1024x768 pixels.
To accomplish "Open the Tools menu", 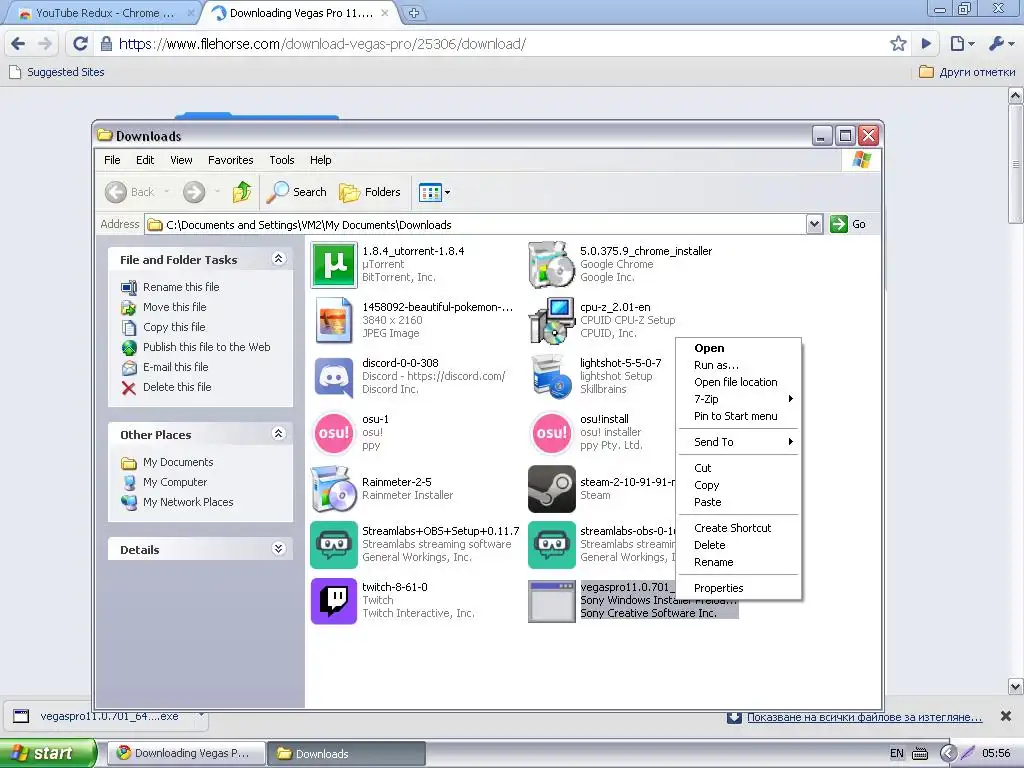I will click(x=281, y=160).
